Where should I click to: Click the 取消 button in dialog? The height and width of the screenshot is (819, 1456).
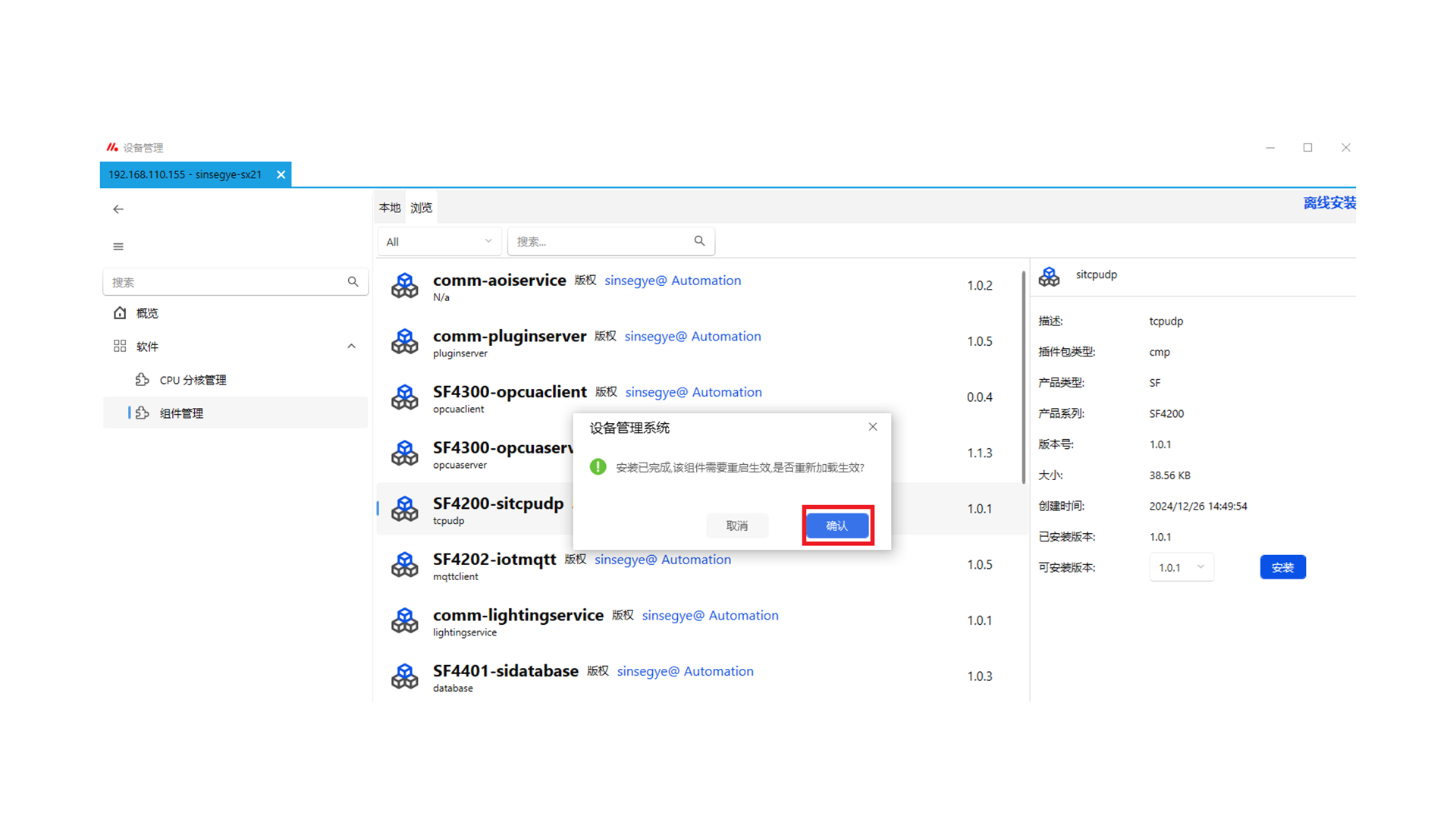point(736,526)
